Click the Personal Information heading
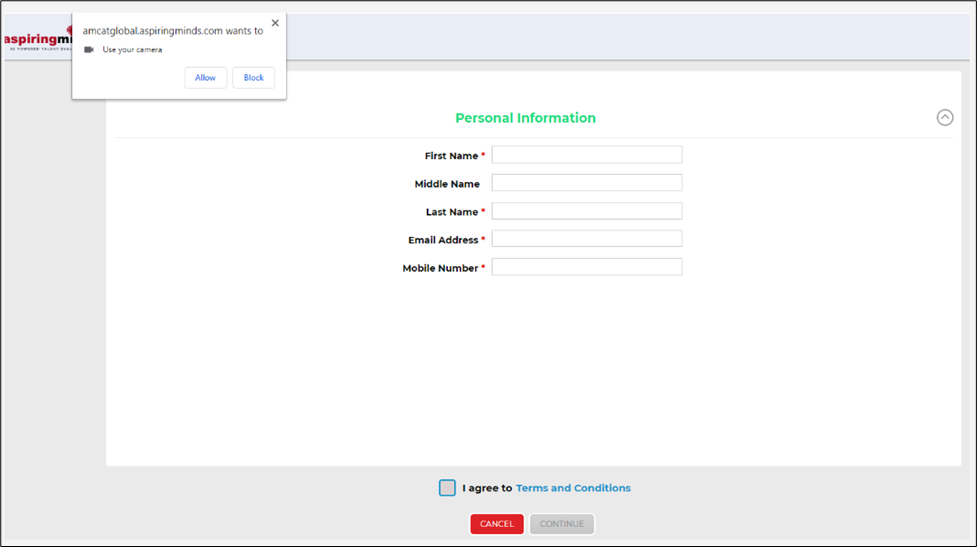The width and height of the screenshot is (977, 547). coord(525,118)
